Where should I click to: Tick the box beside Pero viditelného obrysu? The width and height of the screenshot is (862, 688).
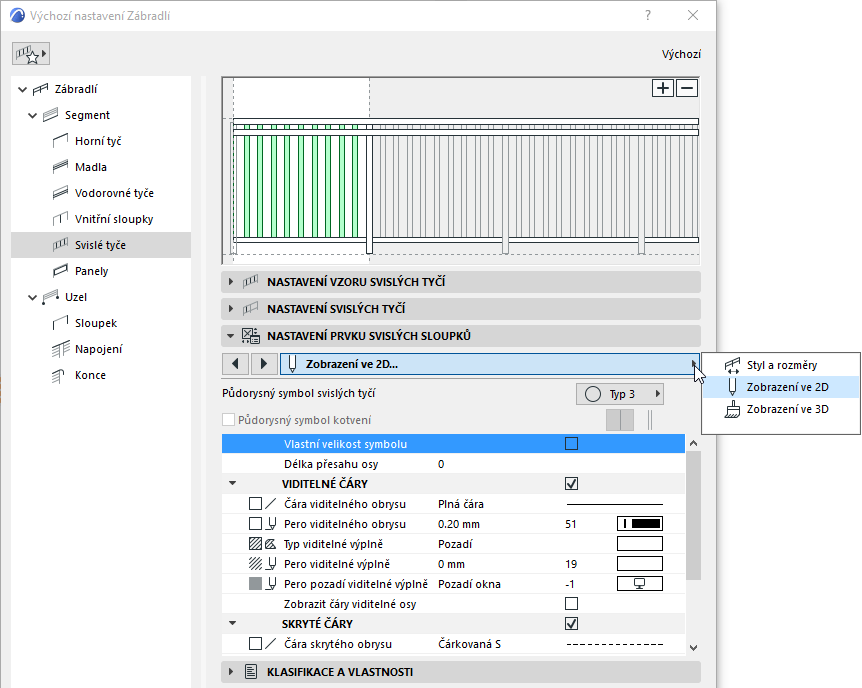point(255,524)
